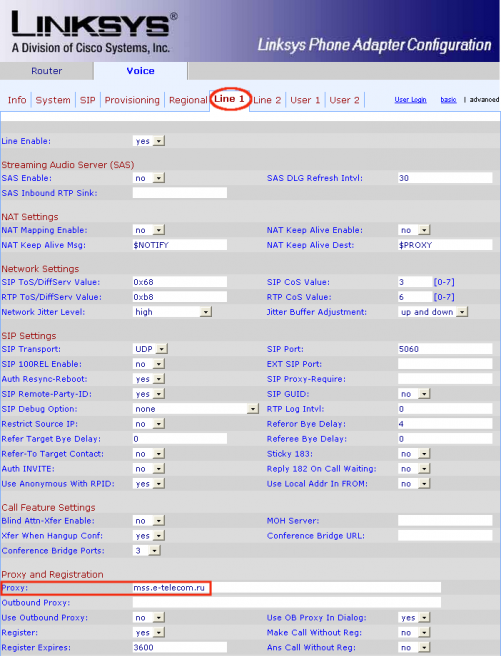Screen dimensions: 501x656
Task: Click the SIP Proxy-Require field
Action: 445,379
